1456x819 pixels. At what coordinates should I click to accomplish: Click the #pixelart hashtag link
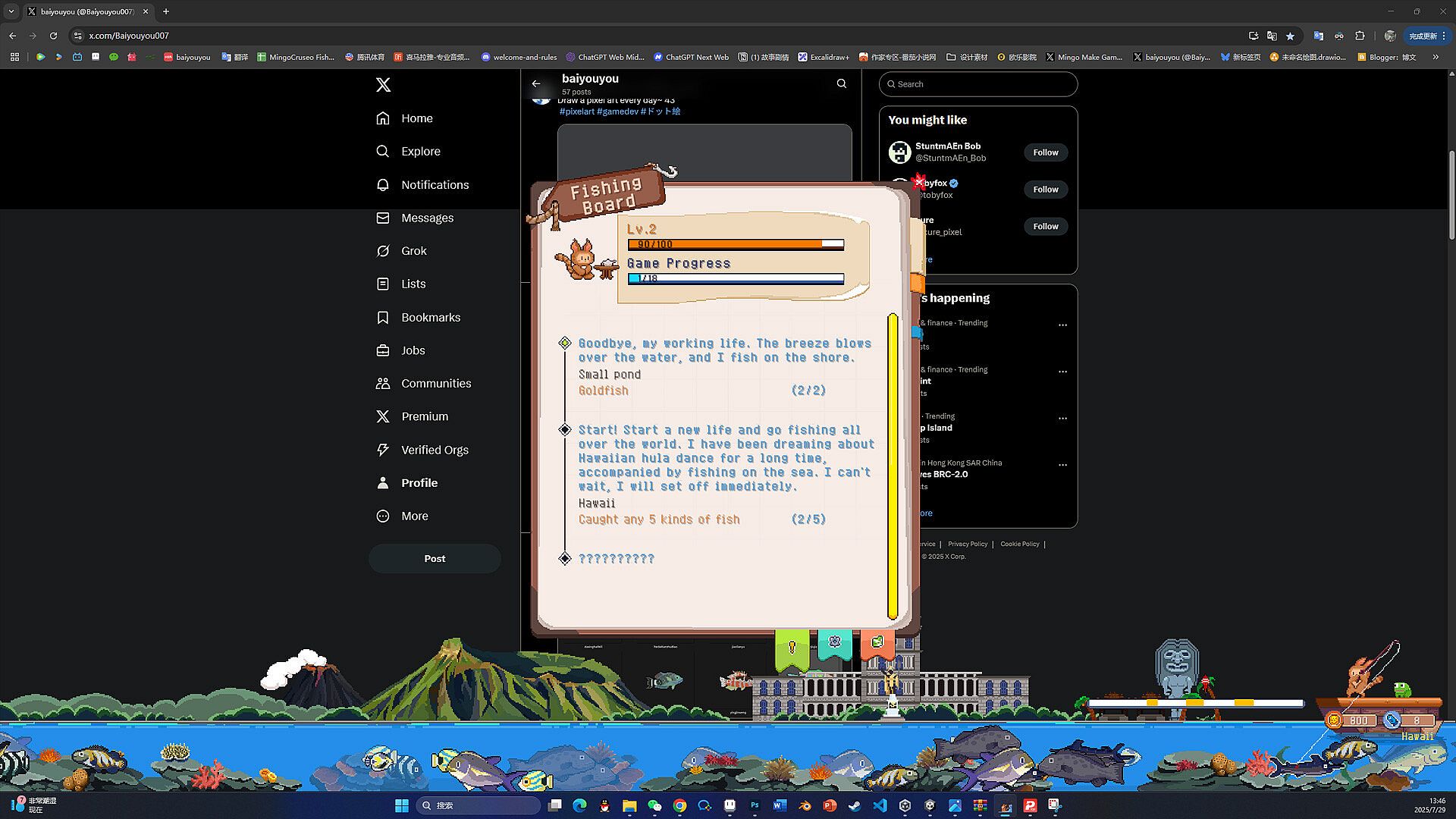tap(576, 111)
